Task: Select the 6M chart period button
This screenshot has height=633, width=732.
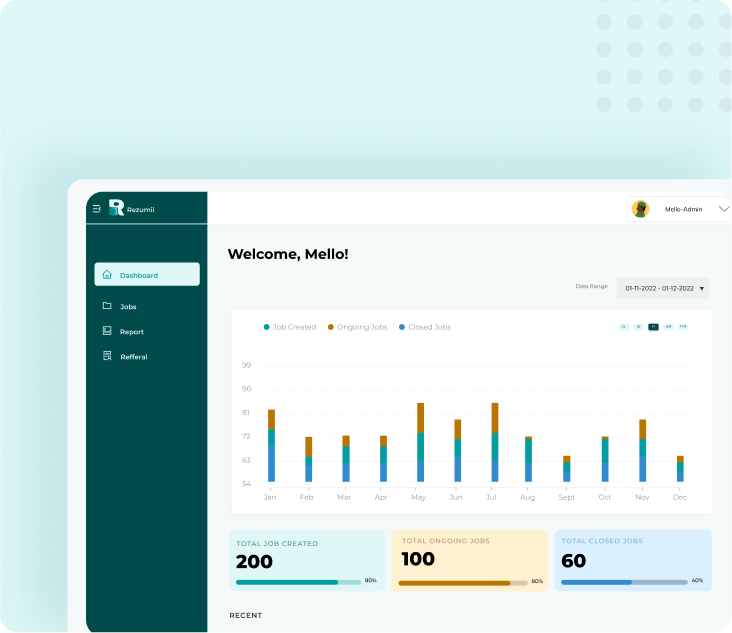Action: coord(668,327)
